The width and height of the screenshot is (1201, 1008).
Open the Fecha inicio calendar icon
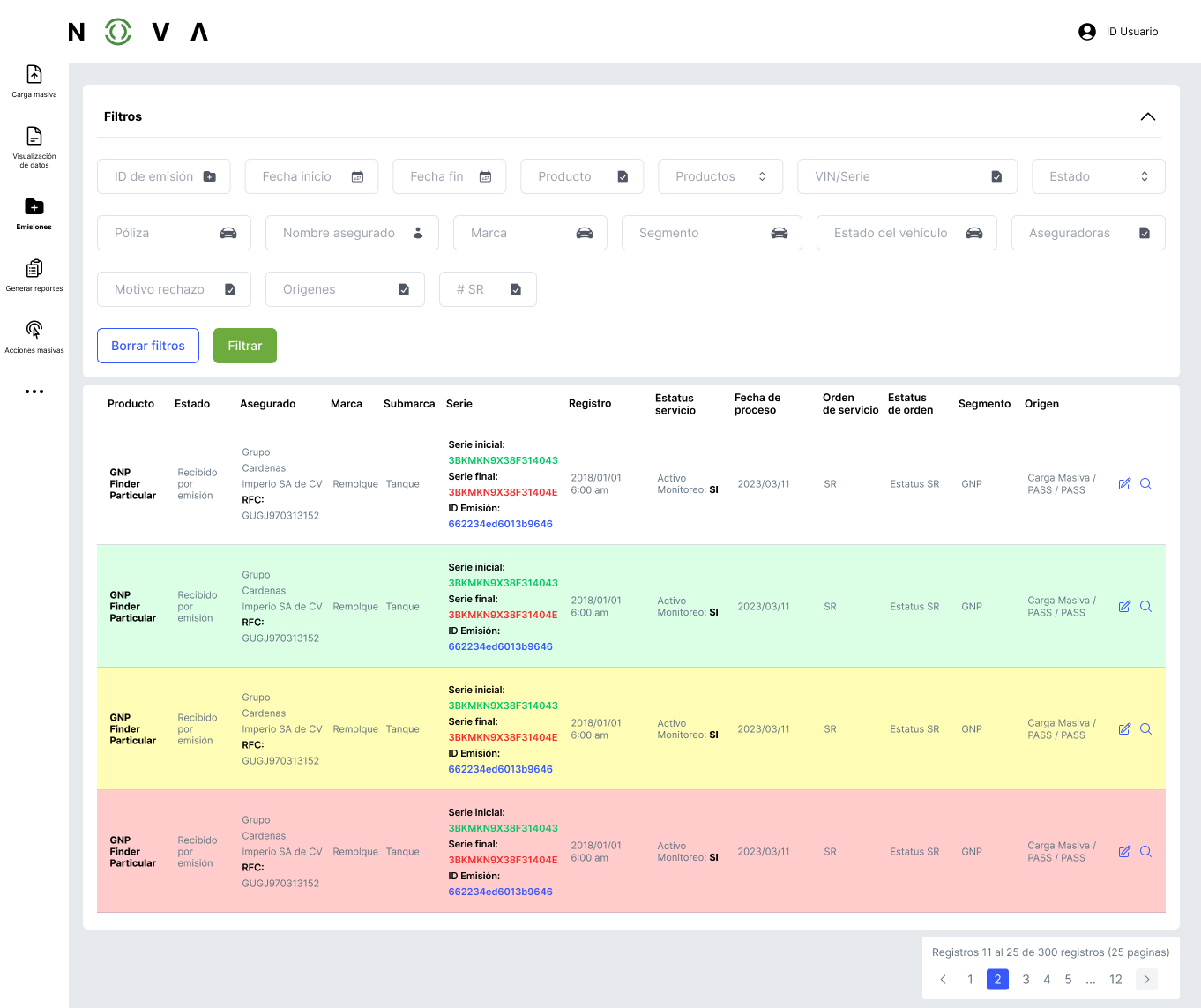click(357, 176)
